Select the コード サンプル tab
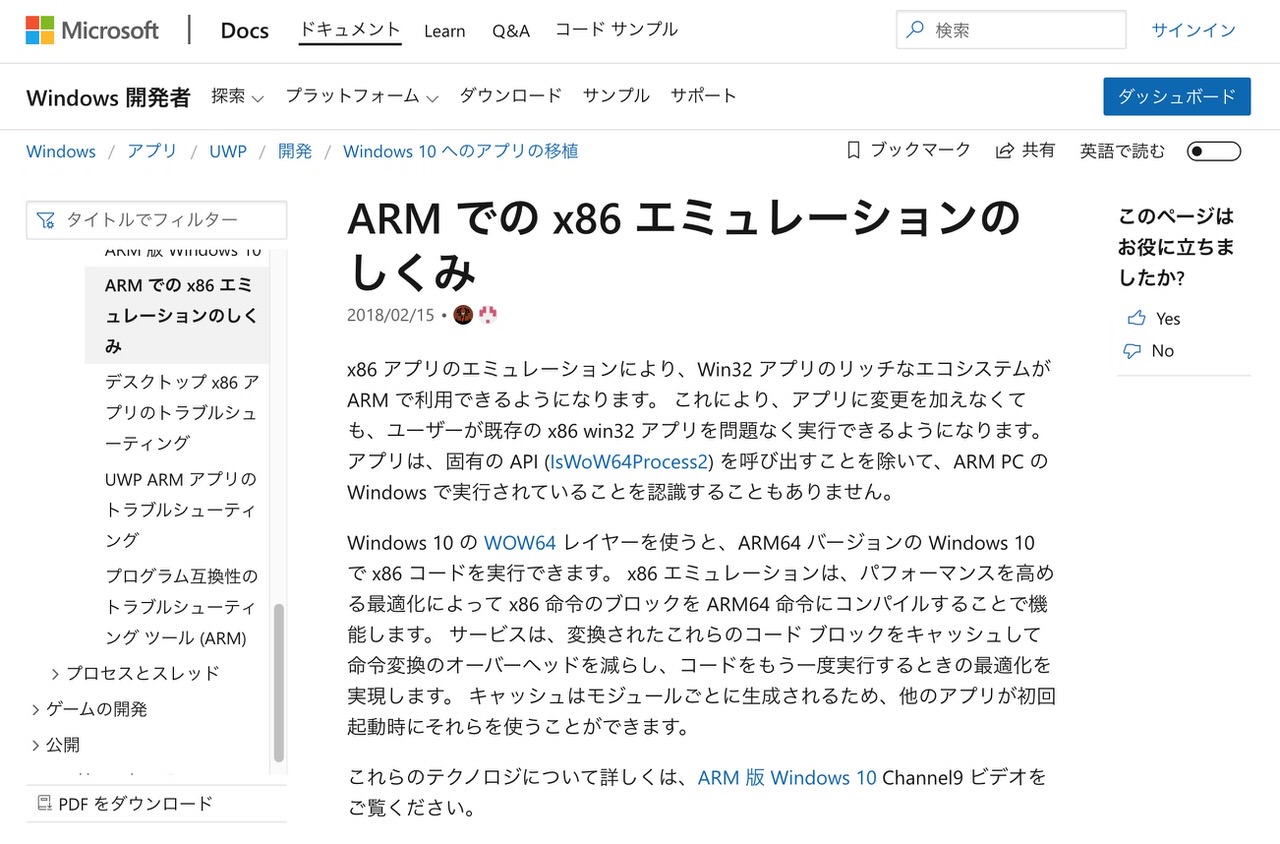This screenshot has width=1280, height=844. click(616, 30)
